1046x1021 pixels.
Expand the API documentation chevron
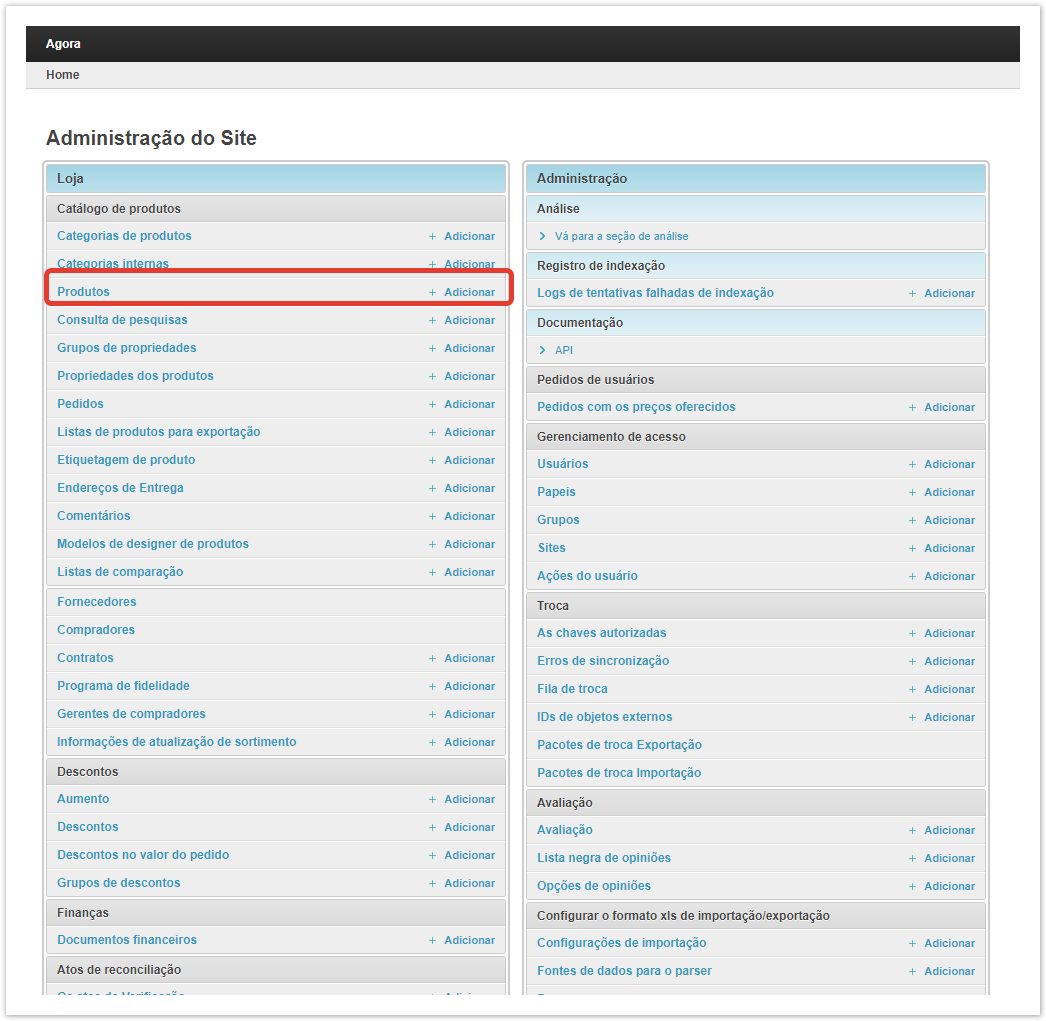coord(543,350)
